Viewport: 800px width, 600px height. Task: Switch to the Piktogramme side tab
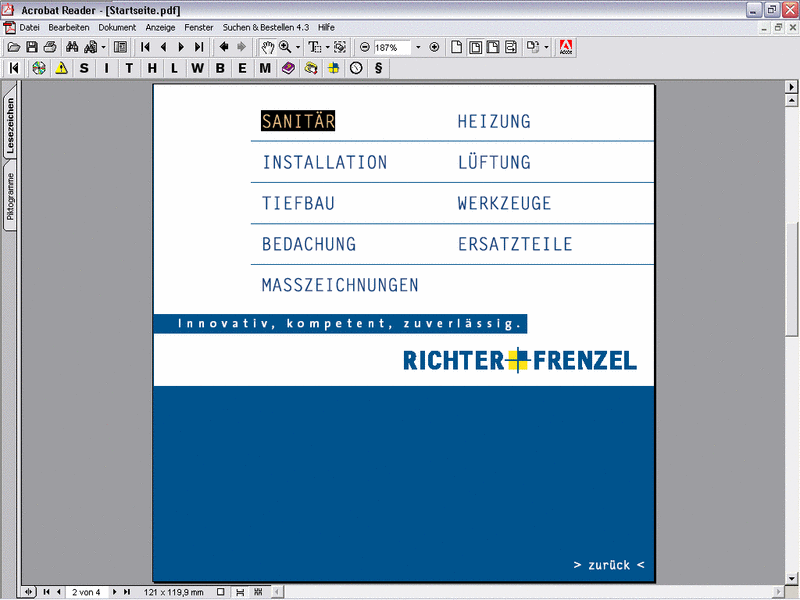click(x=10, y=196)
